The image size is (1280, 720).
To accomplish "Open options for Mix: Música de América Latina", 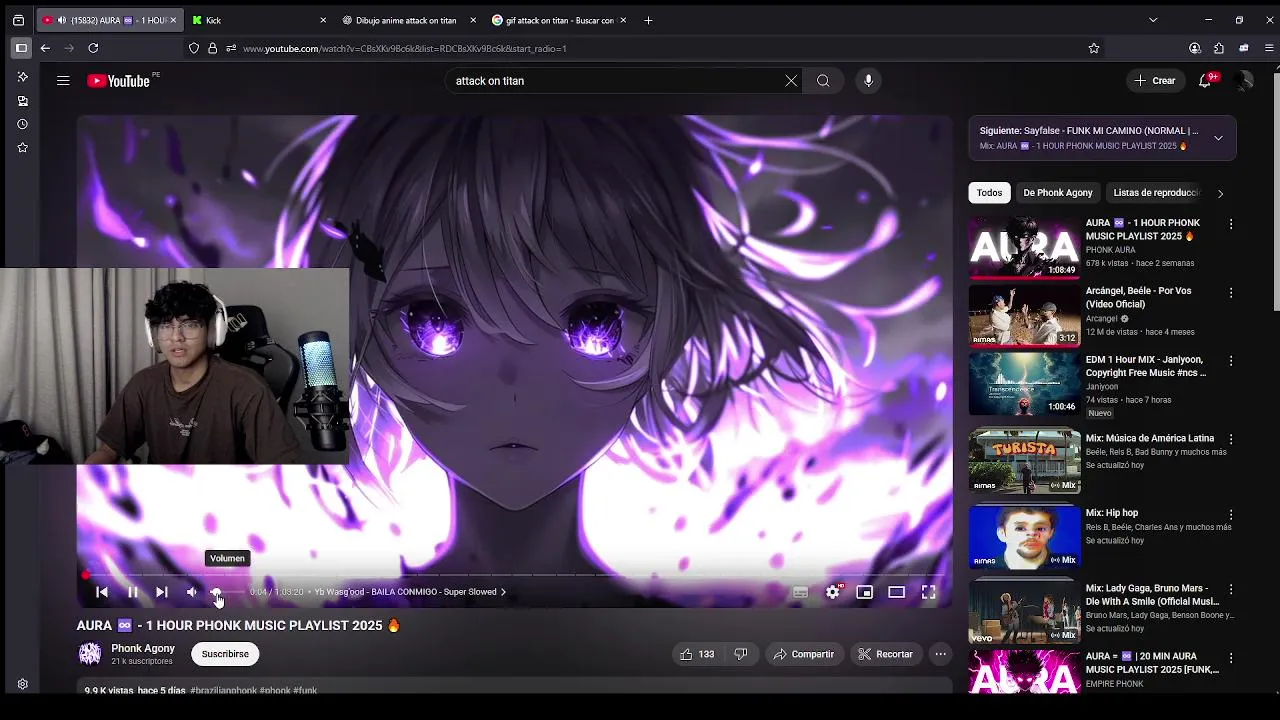I will point(1231,440).
